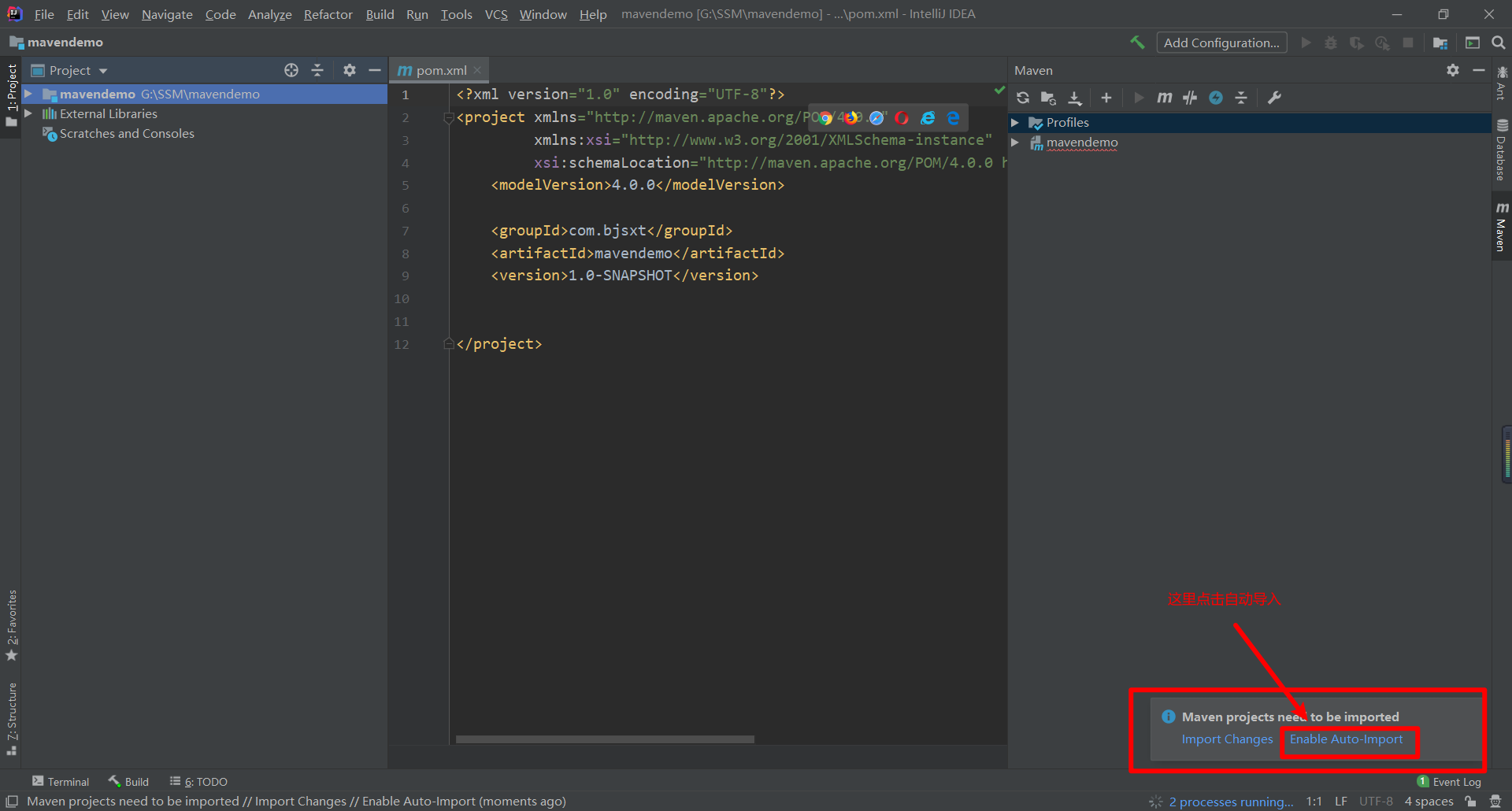Toggle tool window bars at bottom-left corner
The height and width of the screenshot is (811, 1512).
click(12, 802)
